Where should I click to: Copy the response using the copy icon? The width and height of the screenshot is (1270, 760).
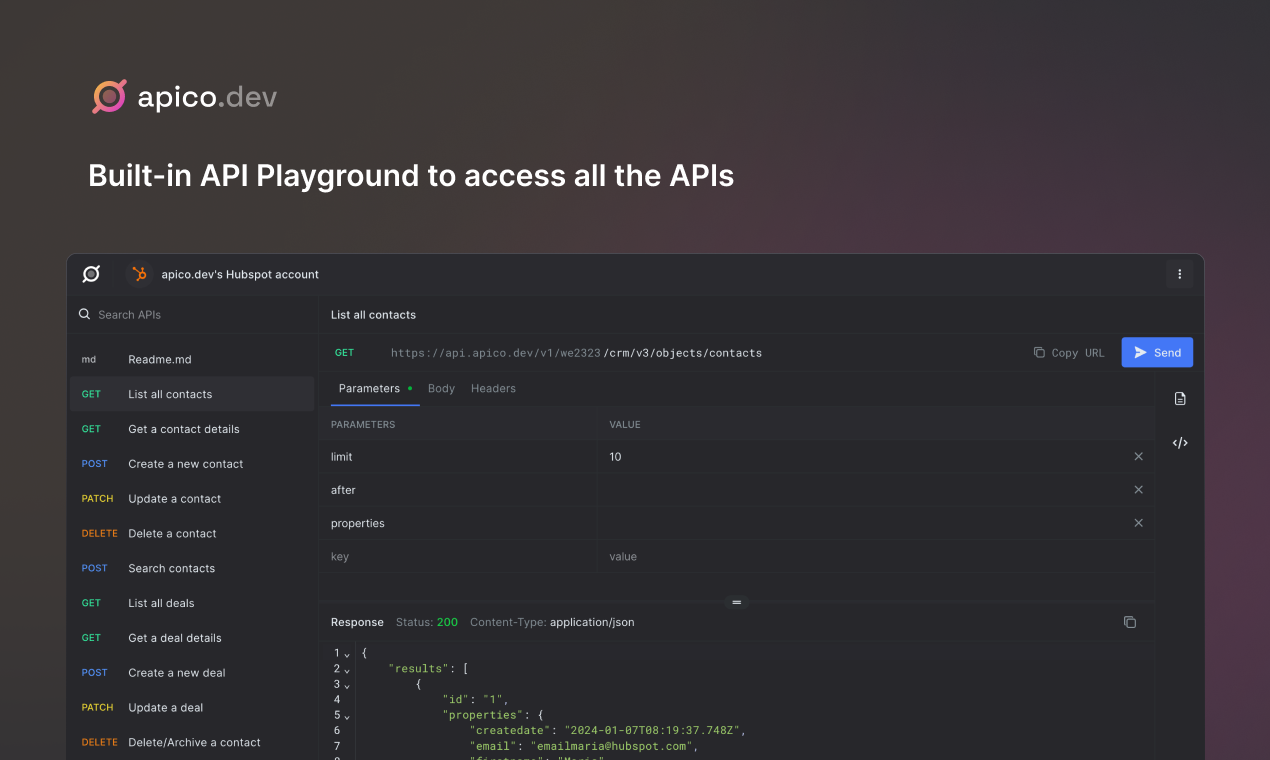pyautogui.click(x=1130, y=622)
